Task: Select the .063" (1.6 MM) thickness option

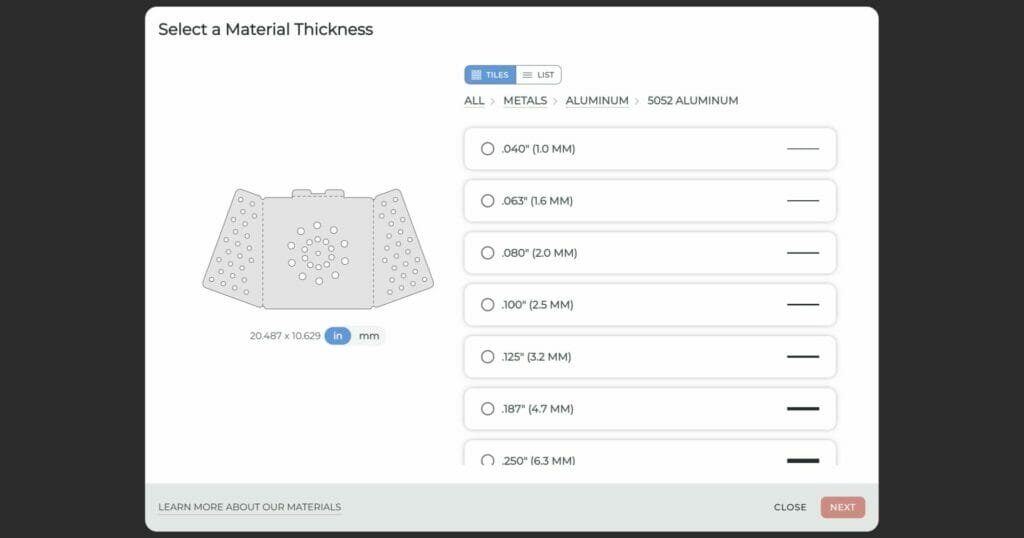Action: (x=488, y=201)
